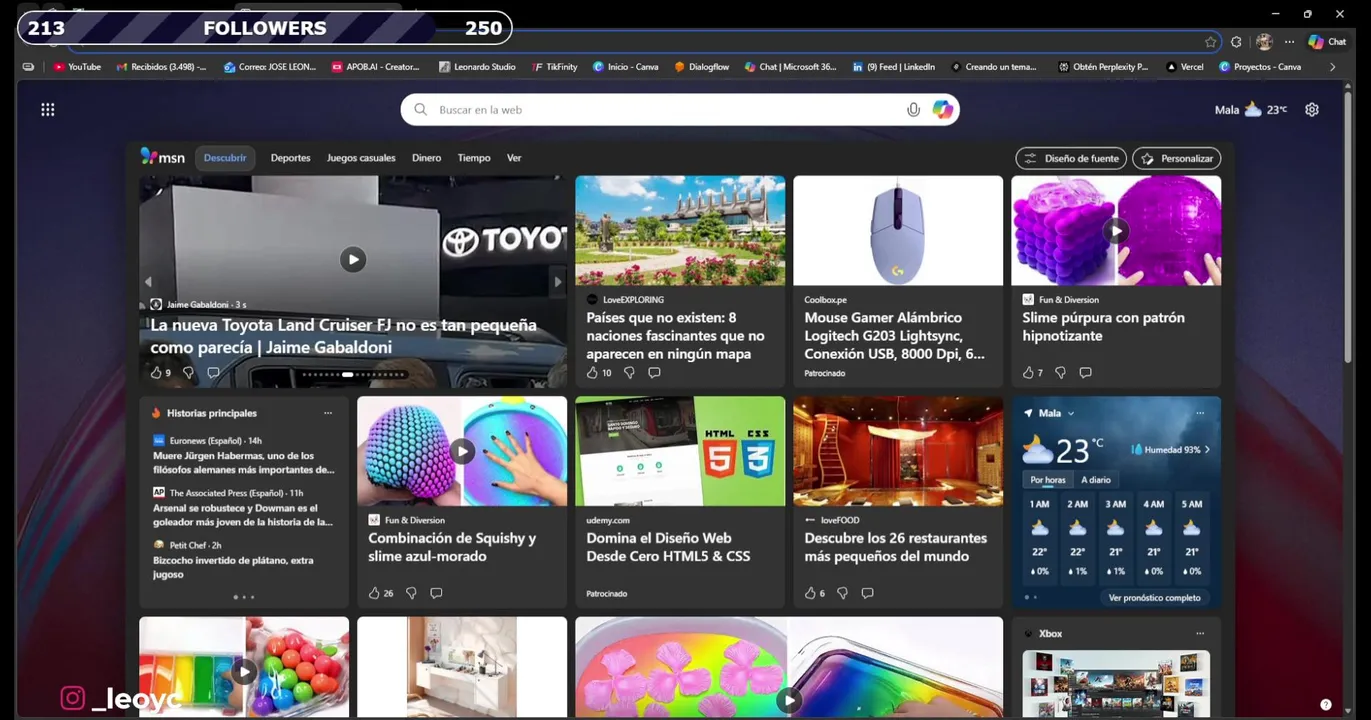
Task: Show more bookmarks with the overflow chevron
Action: pos(1332,67)
